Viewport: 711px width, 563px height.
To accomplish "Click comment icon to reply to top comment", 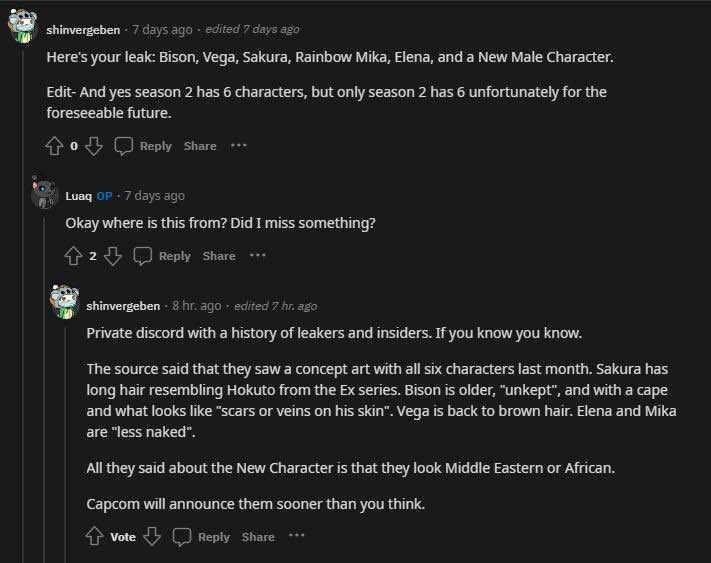I will pyautogui.click(x=124, y=146).
